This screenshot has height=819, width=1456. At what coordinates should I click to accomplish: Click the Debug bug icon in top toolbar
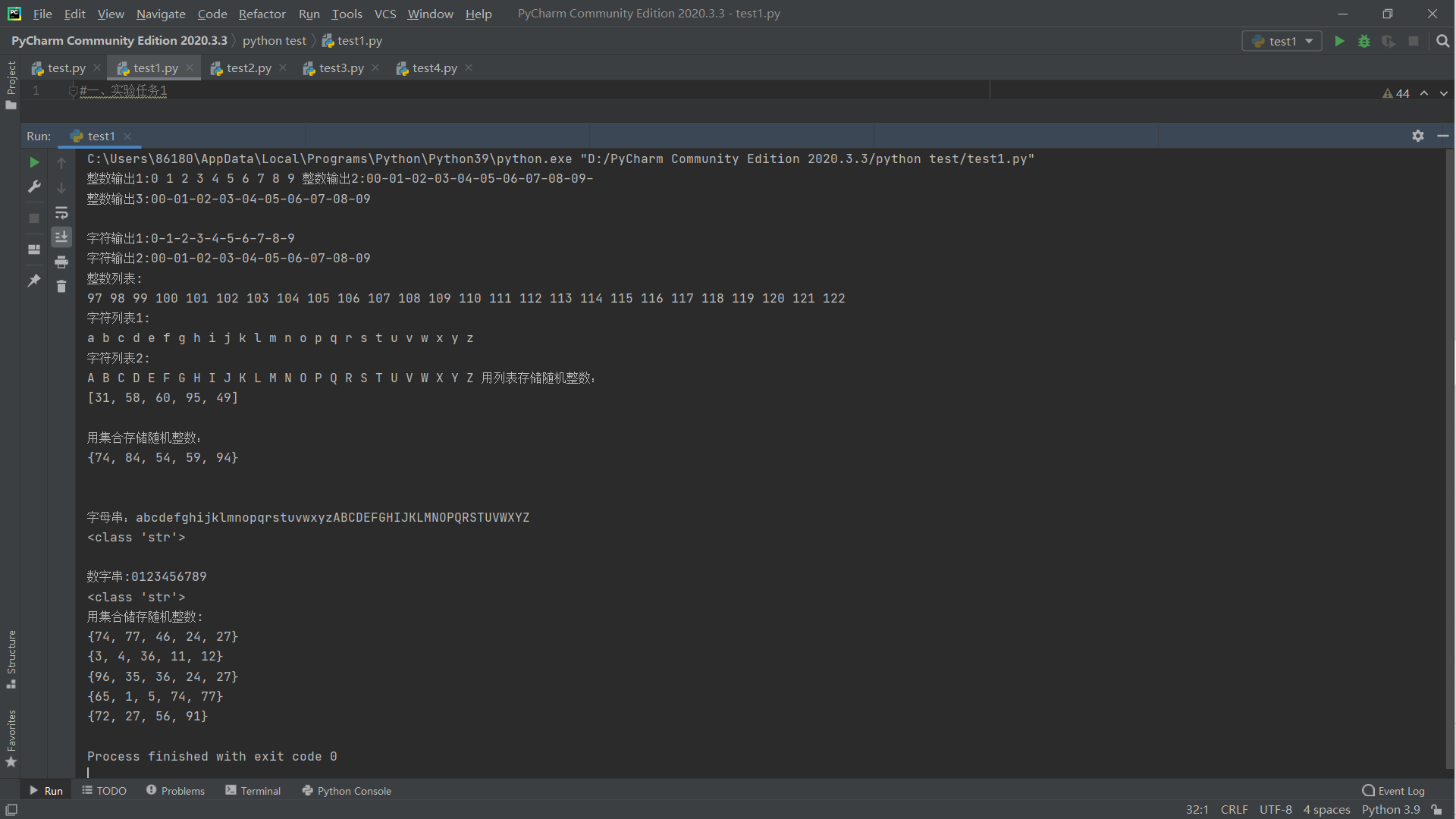tap(1364, 41)
